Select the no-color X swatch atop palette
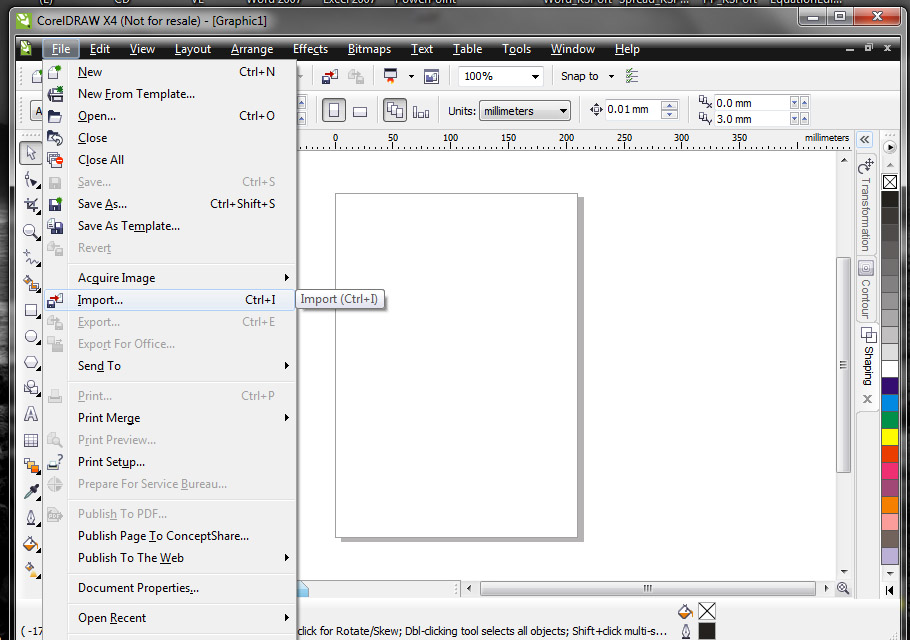 pos(890,182)
